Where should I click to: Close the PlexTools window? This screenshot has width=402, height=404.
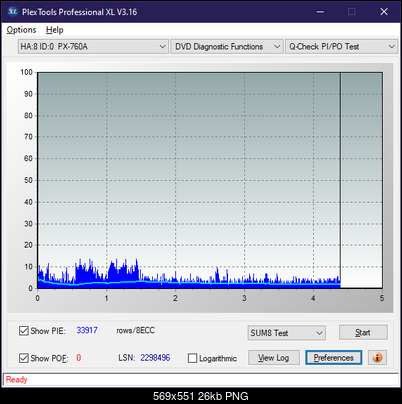(384, 12)
